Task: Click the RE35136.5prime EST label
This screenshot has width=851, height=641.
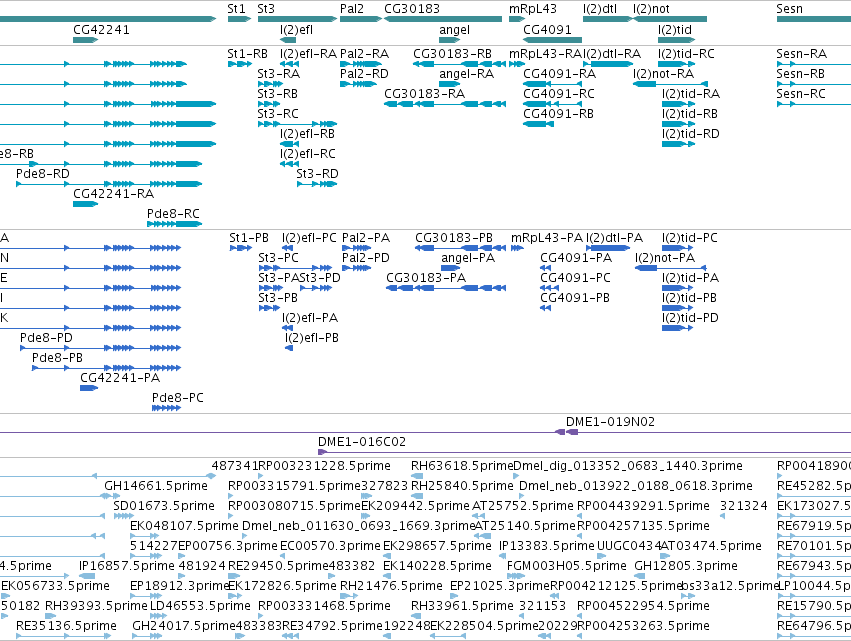Action: [66, 626]
